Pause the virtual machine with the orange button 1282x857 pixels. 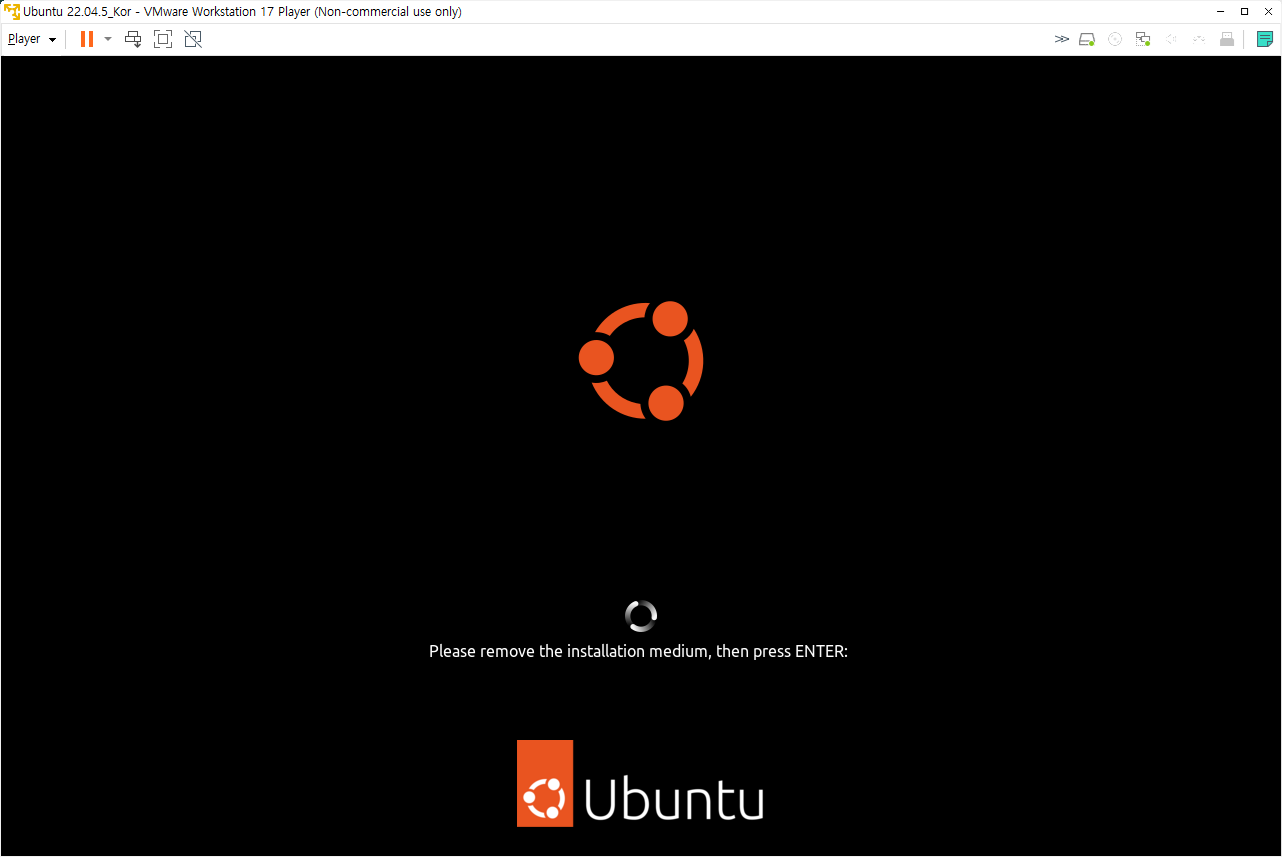(87, 39)
